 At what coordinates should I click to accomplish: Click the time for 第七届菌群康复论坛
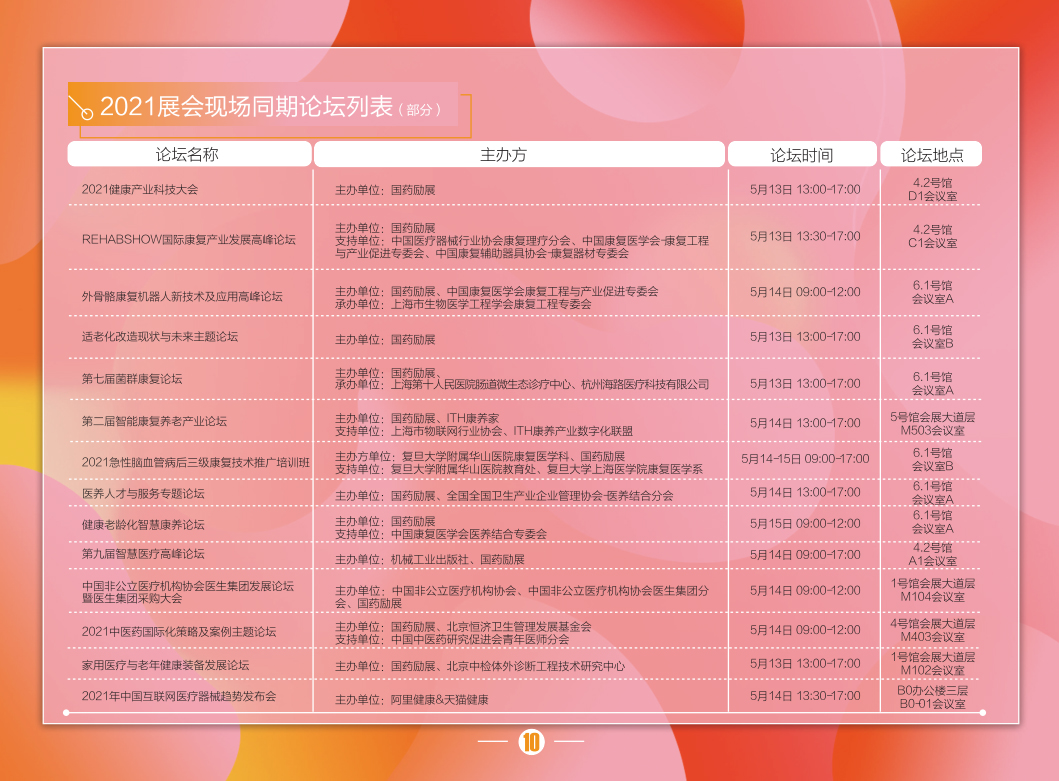805,383
